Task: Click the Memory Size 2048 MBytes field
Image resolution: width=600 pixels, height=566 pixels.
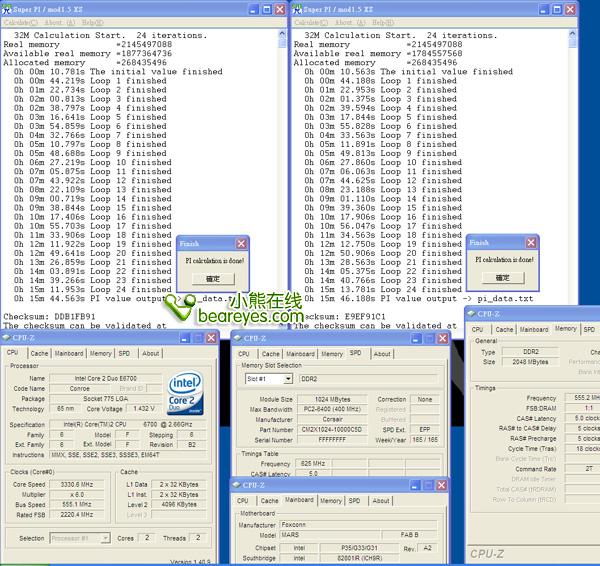Action: pyautogui.click(x=530, y=362)
